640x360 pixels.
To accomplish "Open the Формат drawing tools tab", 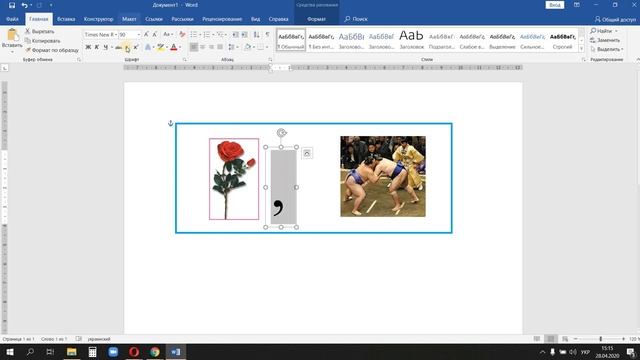I will pos(316,19).
